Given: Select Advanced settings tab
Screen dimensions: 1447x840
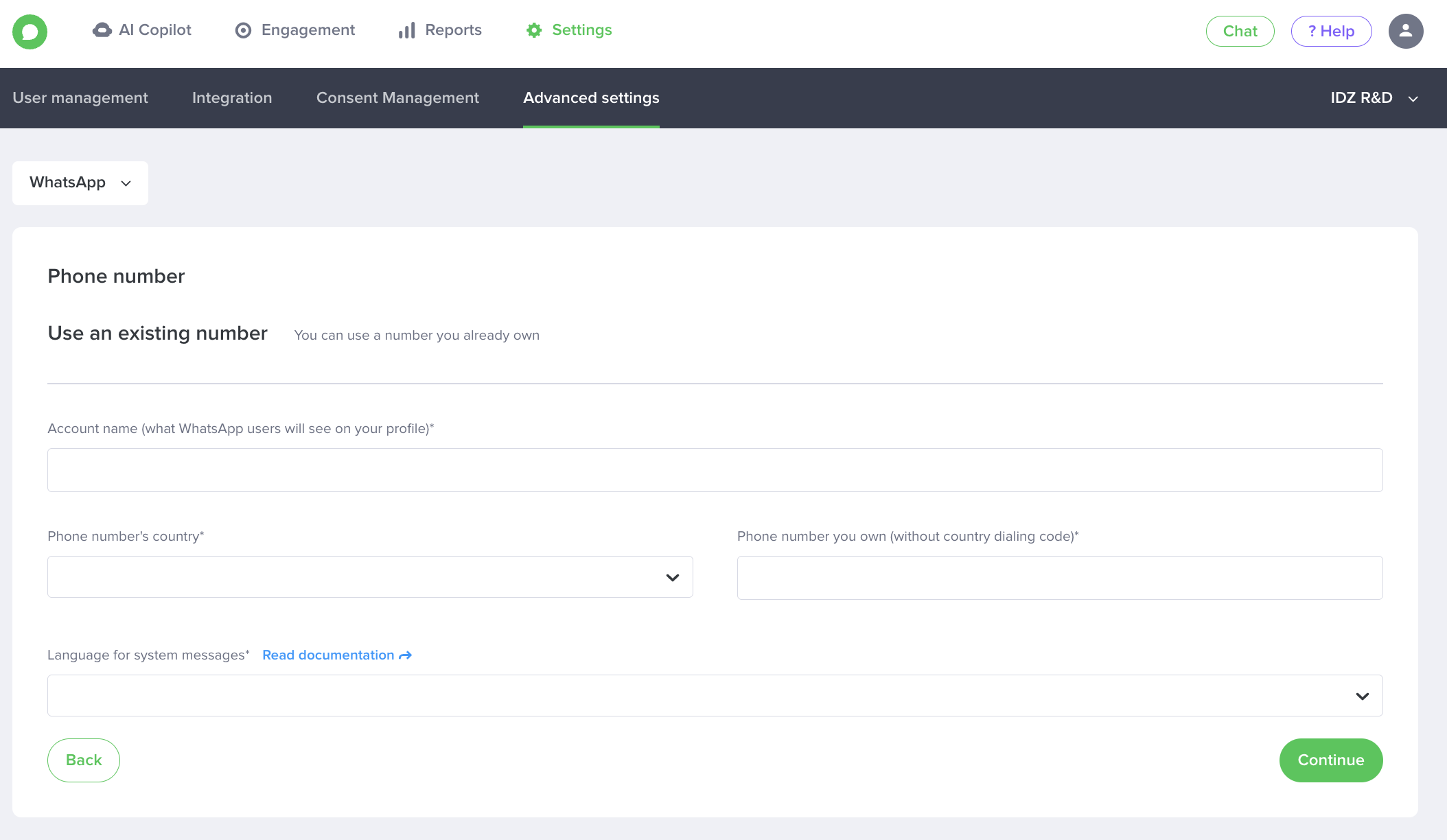Looking at the screenshot, I should [591, 98].
